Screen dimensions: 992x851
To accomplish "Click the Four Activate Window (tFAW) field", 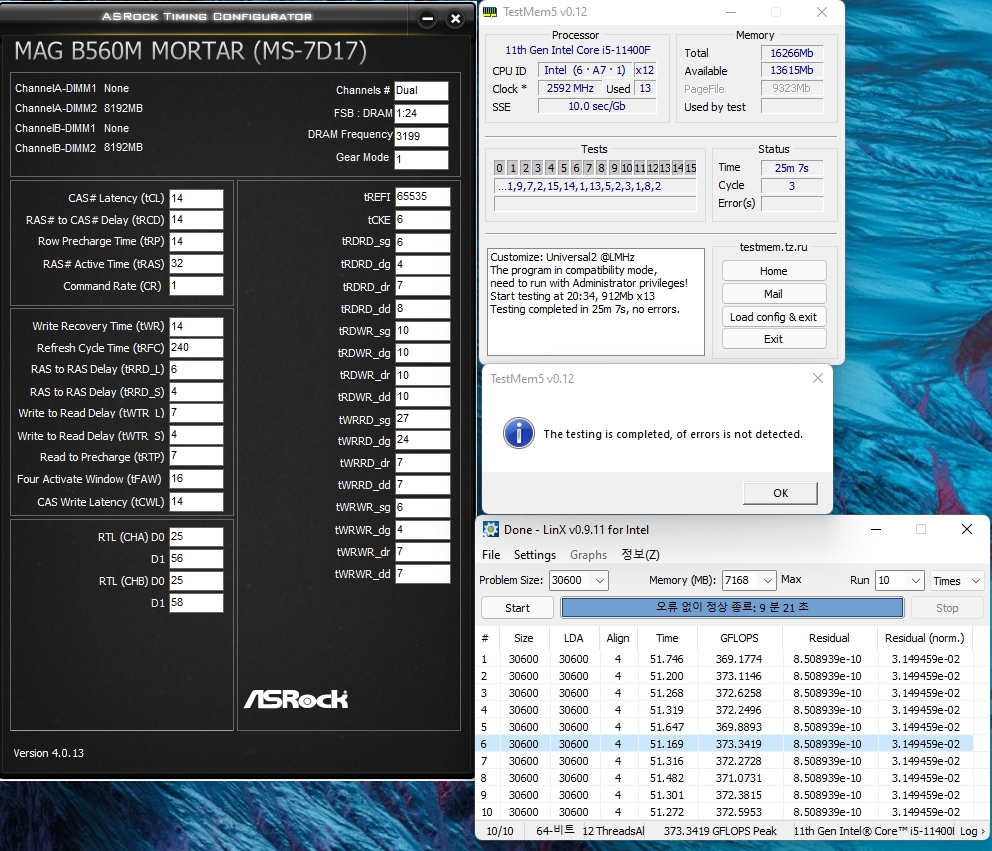I will click(196, 479).
